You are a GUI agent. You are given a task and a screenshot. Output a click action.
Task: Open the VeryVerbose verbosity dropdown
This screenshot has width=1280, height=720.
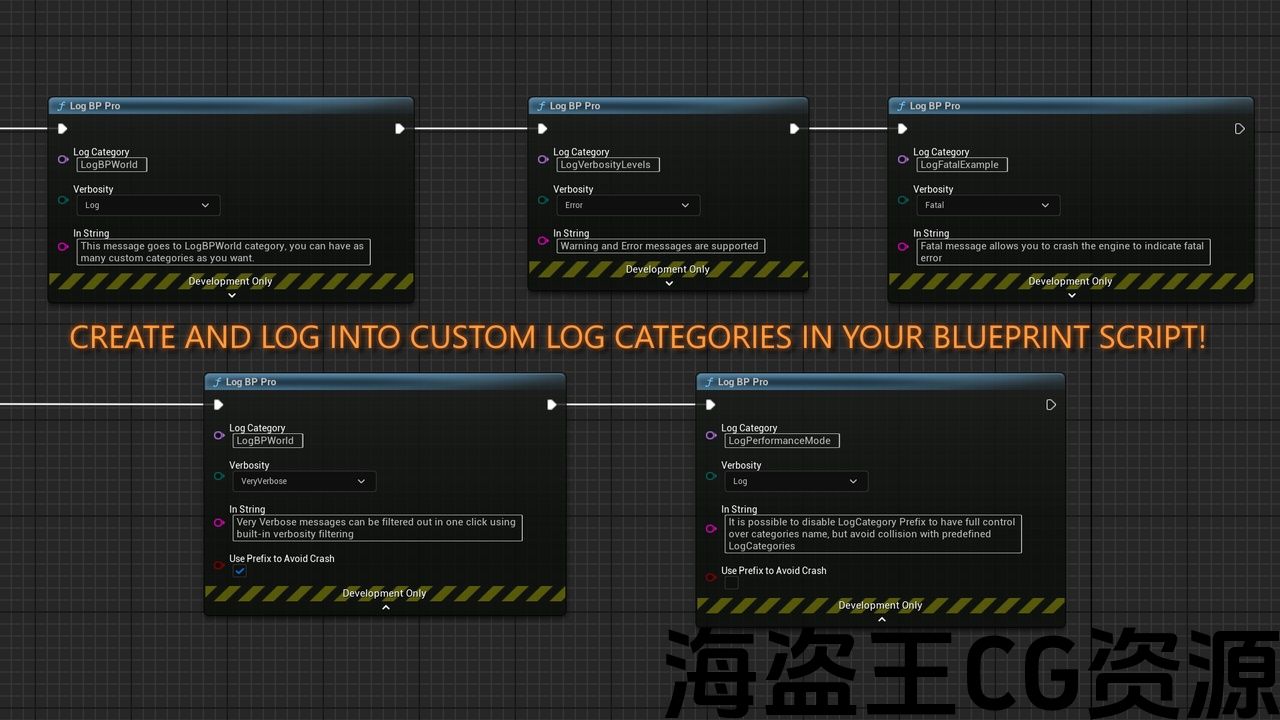(x=304, y=481)
